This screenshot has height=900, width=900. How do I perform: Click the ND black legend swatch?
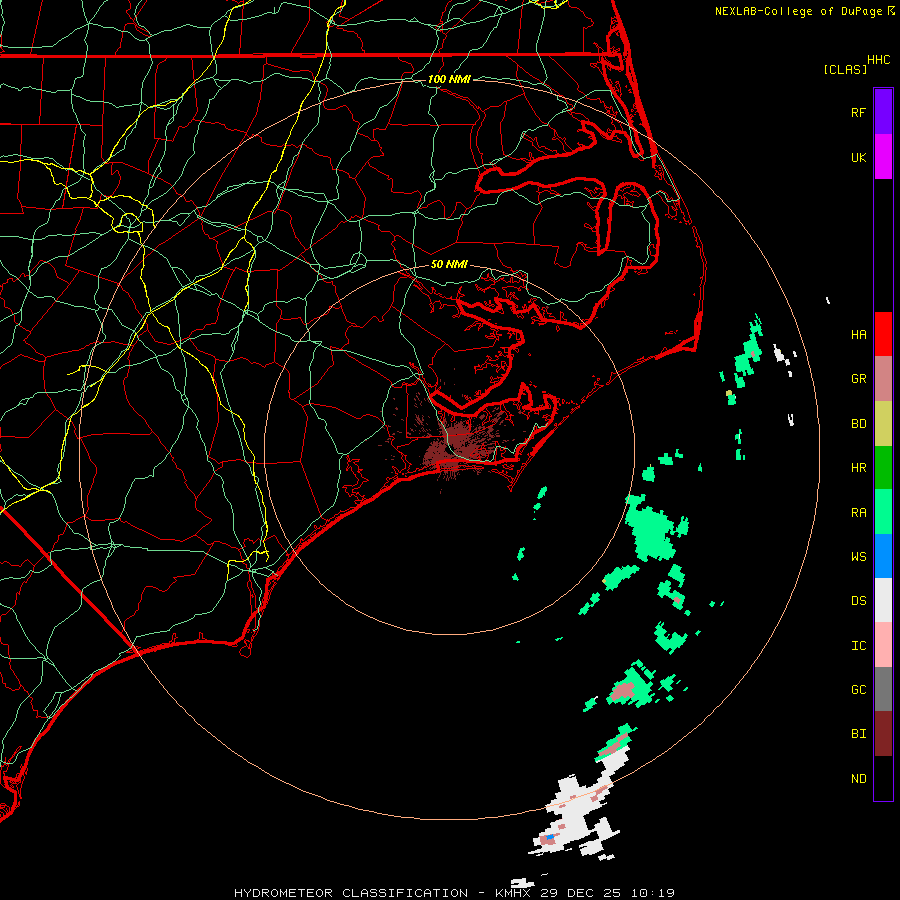point(883,778)
